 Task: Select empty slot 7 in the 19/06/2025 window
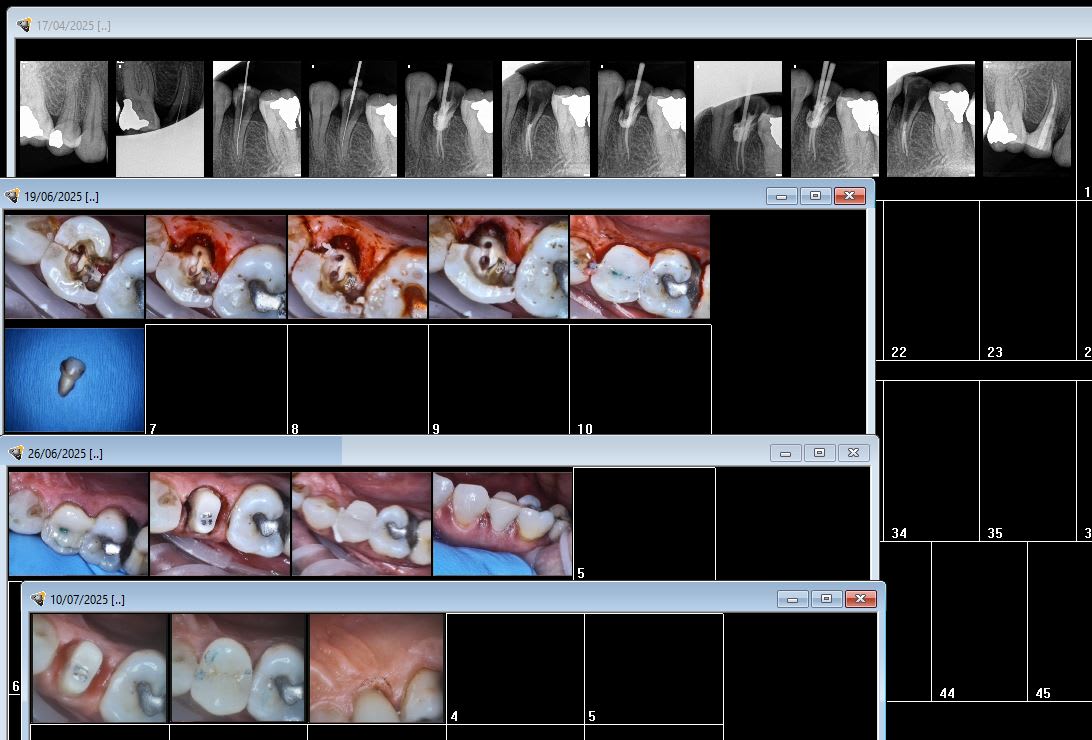click(216, 380)
